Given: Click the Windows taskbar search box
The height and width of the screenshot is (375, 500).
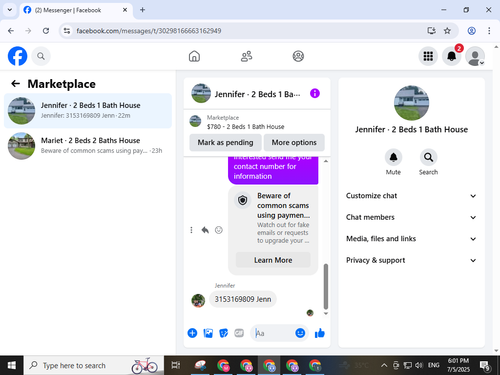Looking at the screenshot, I should [94, 366].
